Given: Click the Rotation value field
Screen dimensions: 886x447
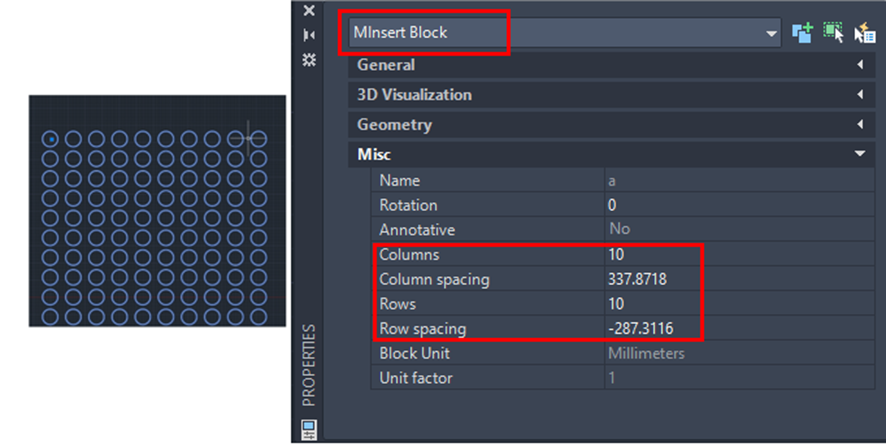Looking at the screenshot, I should coord(739,205).
